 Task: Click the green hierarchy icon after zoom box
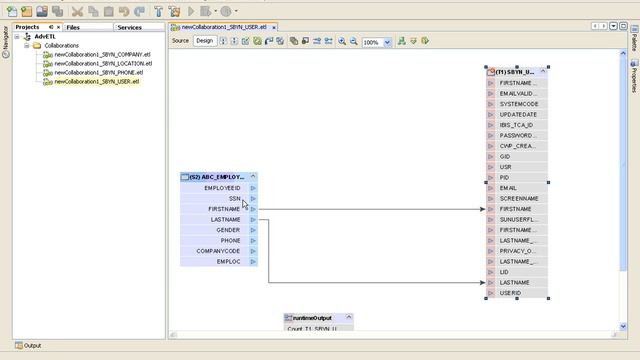pos(402,41)
